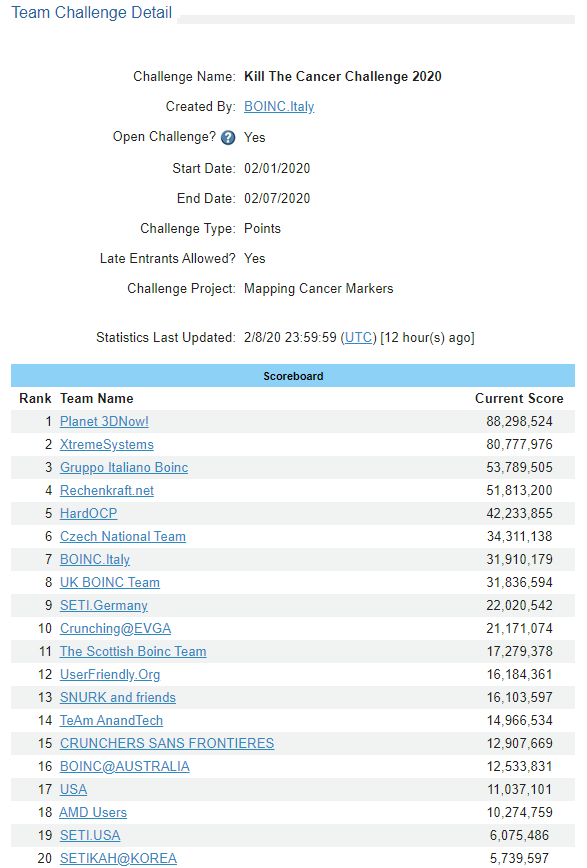Select Czech National Team link

(x=123, y=536)
